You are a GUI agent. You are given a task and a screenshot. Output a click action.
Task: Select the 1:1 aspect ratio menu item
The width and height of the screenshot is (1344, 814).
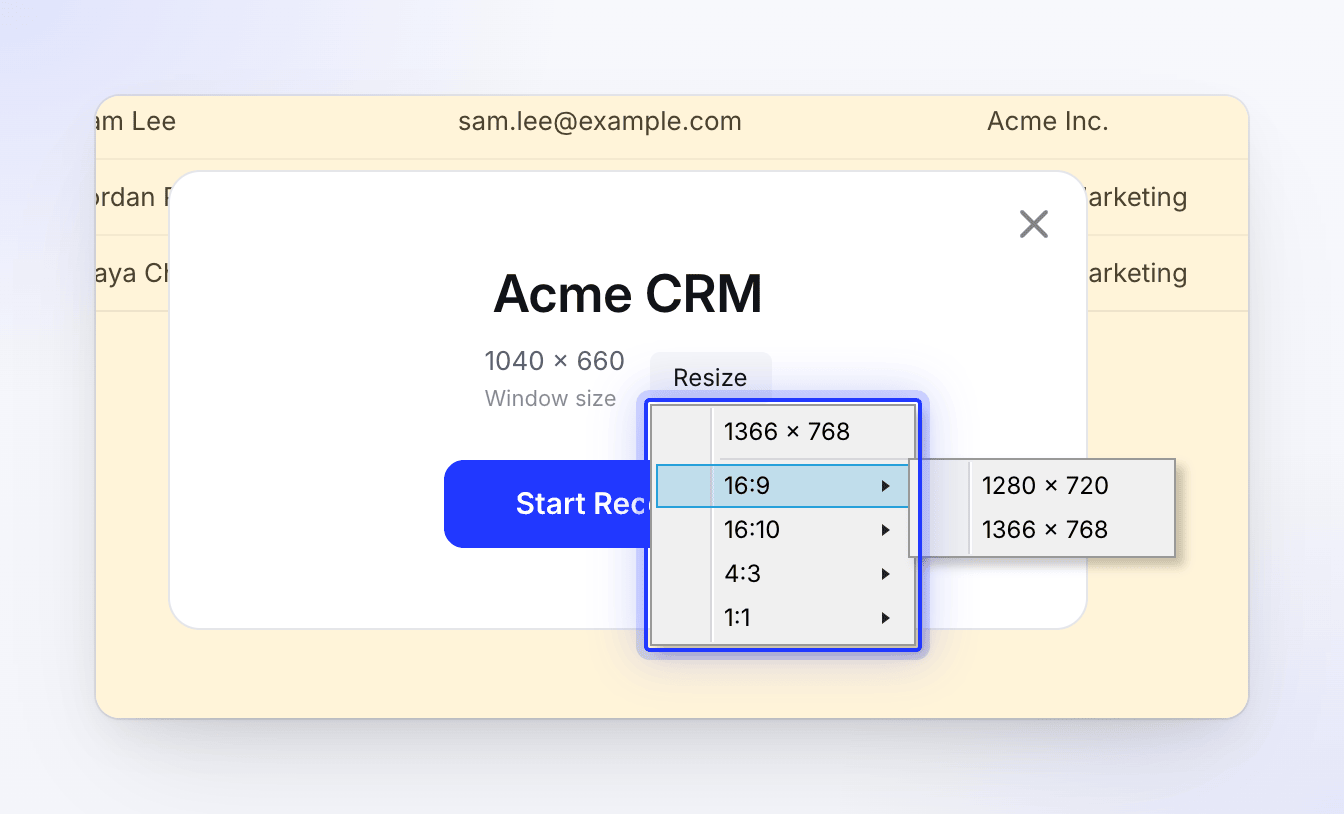[783, 618]
